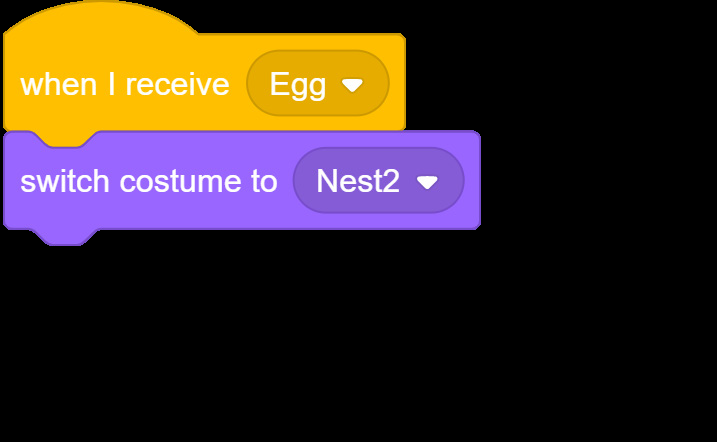Click the right edge of the yellow block
This screenshot has width=717, height=442.
pyautogui.click(x=404, y=82)
